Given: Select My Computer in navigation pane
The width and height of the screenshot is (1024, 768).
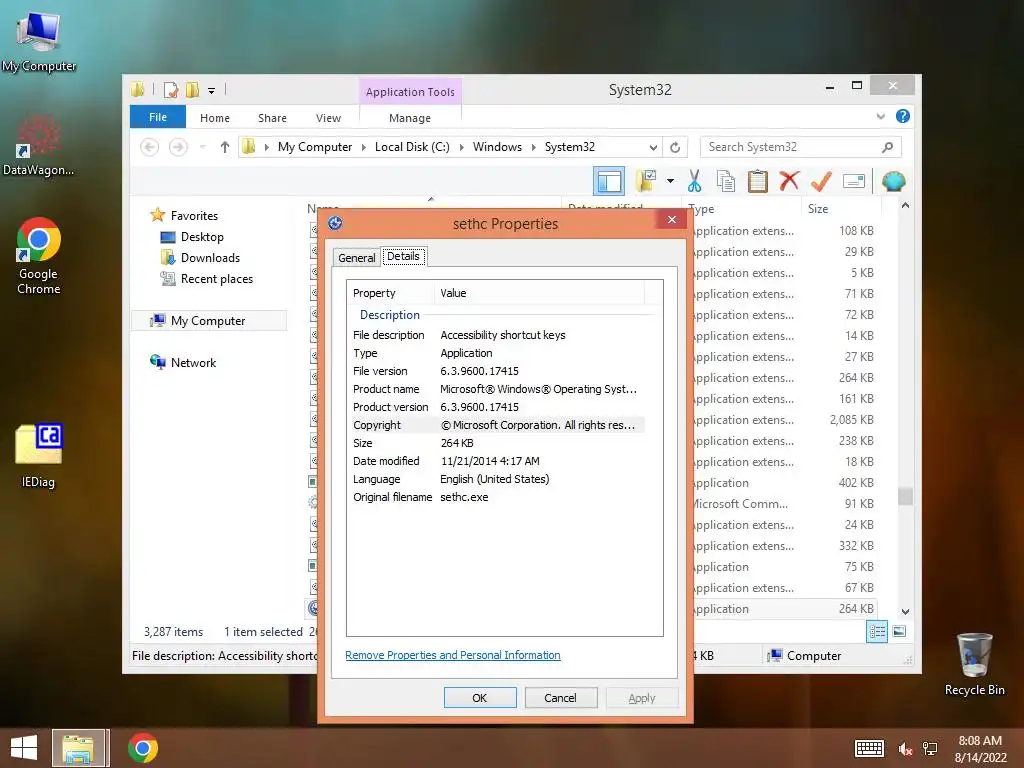Looking at the screenshot, I should point(208,321).
